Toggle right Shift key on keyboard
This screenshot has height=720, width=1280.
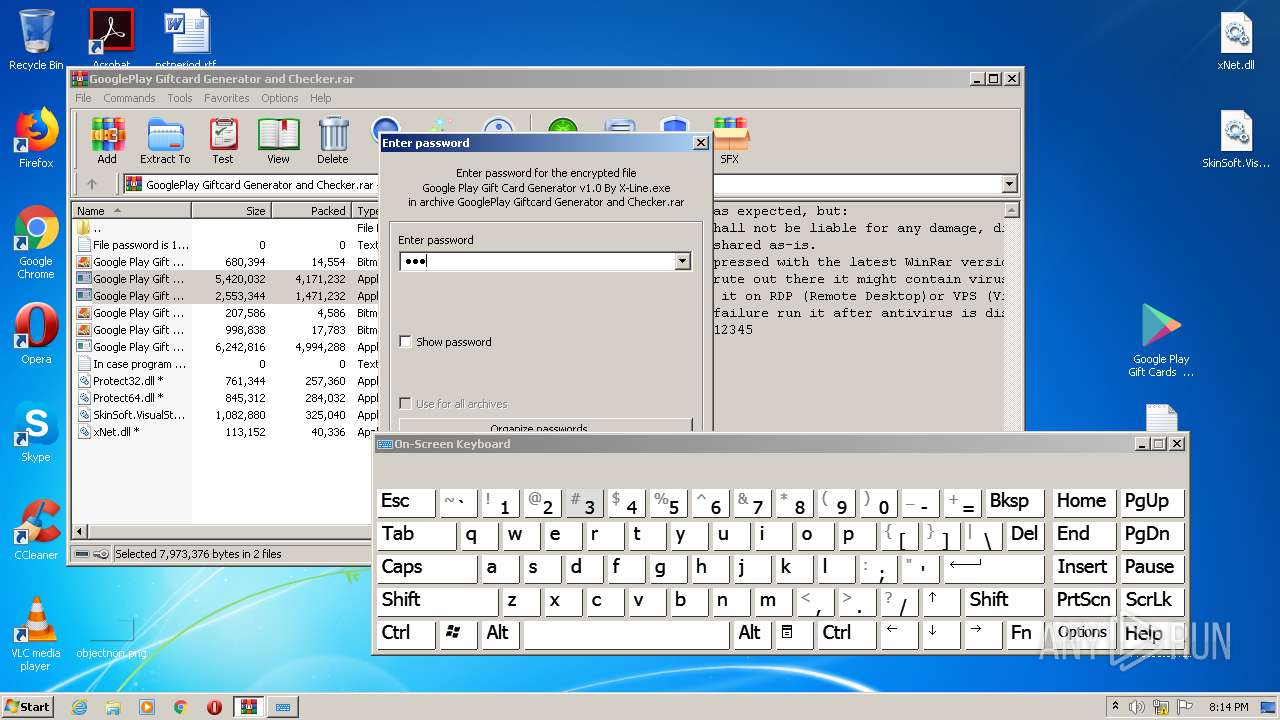point(1005,601)
